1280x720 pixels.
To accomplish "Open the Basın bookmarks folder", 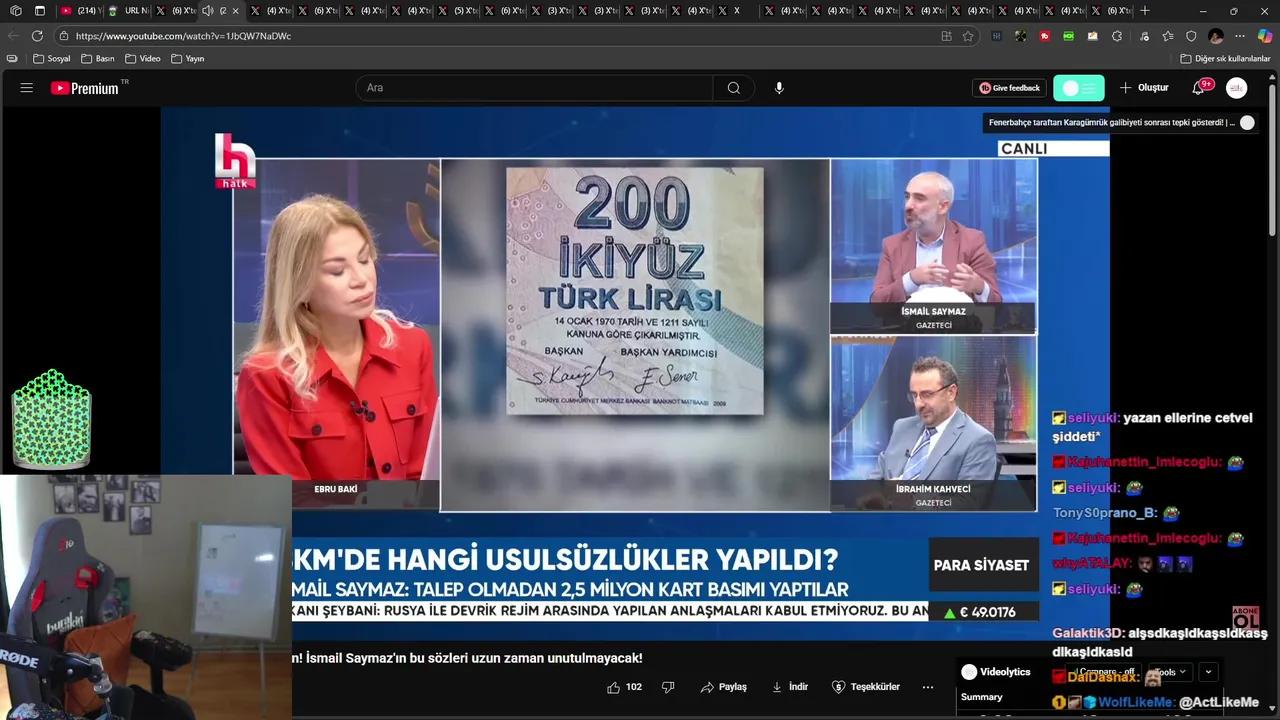I will click(x=97, y=59).
